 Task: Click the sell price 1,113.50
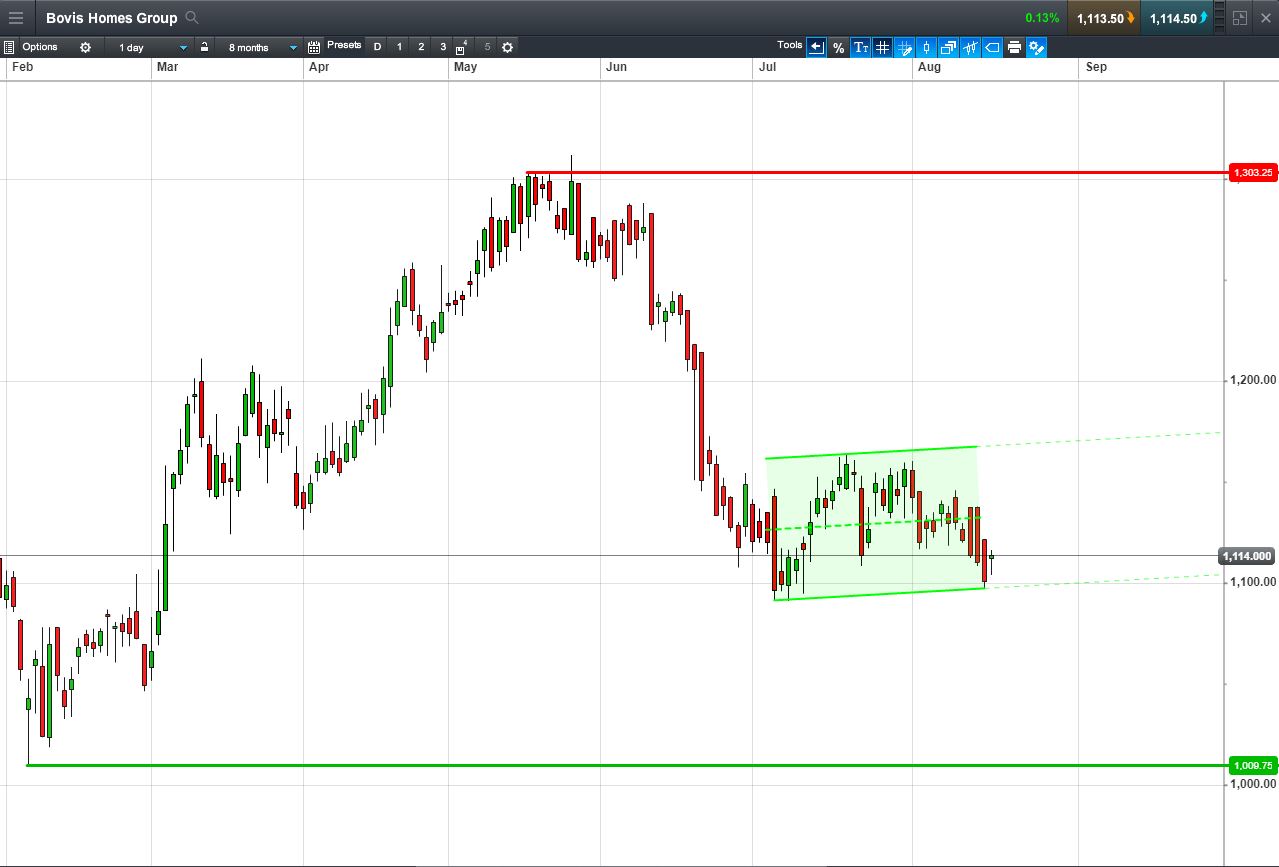(1104, 18)
